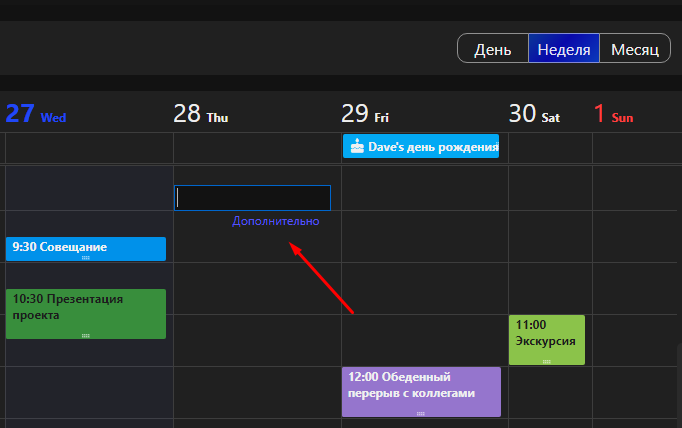Click resize grip of Презентация проекта event
Screen dimensions: 682x428
[86, 336]
